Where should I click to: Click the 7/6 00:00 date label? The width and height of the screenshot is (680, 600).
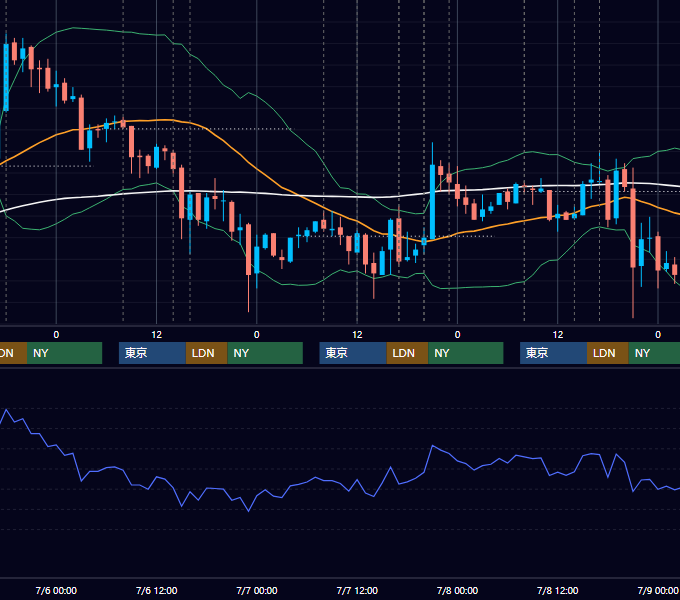[56, 590]
